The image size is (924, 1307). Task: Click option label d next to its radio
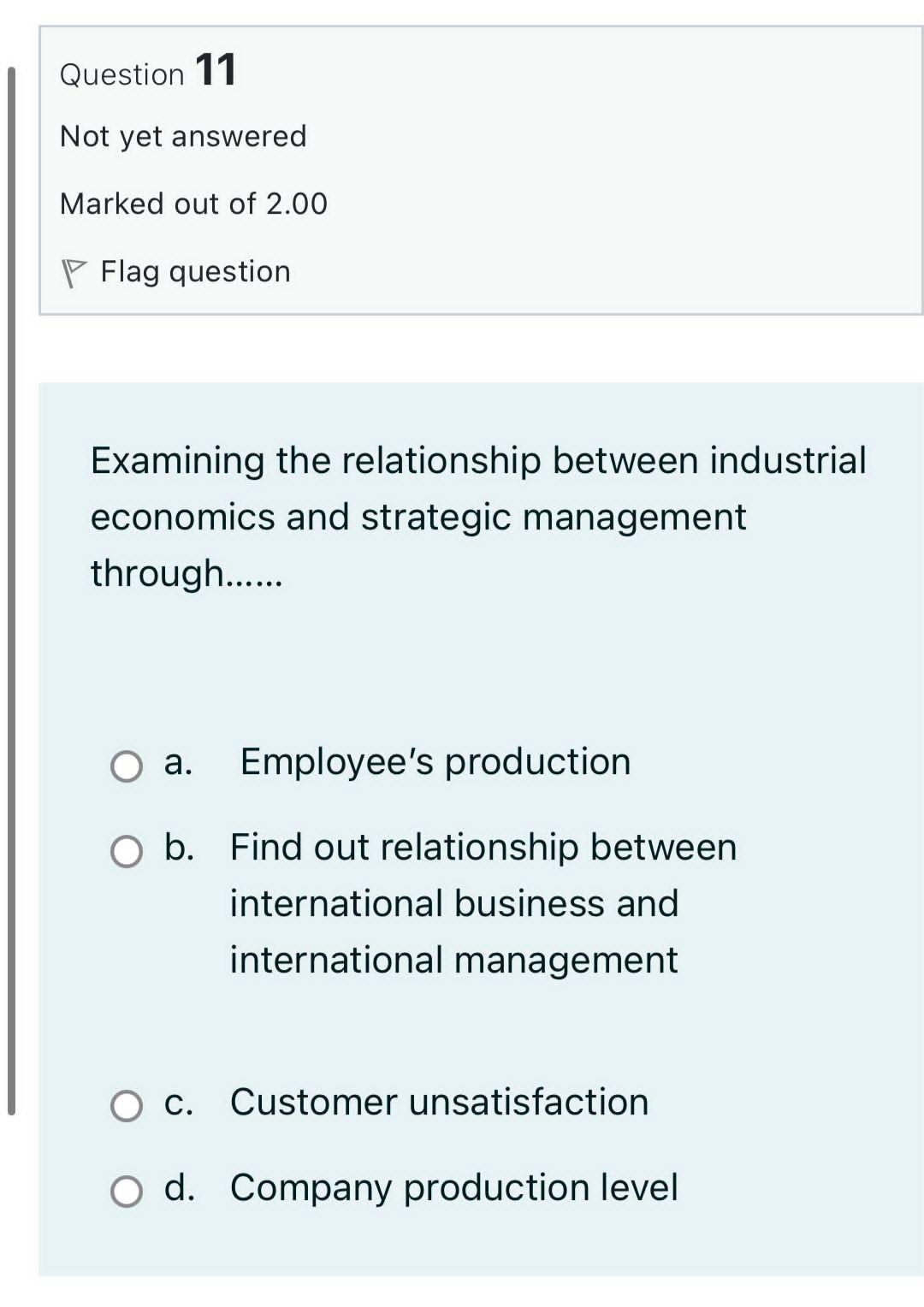point(180,1188)
